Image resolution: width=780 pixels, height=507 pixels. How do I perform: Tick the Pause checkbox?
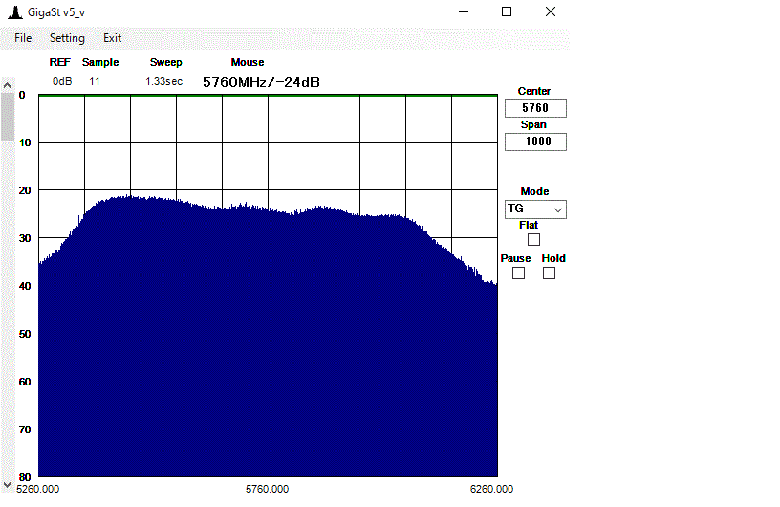[x=518, y=274]
